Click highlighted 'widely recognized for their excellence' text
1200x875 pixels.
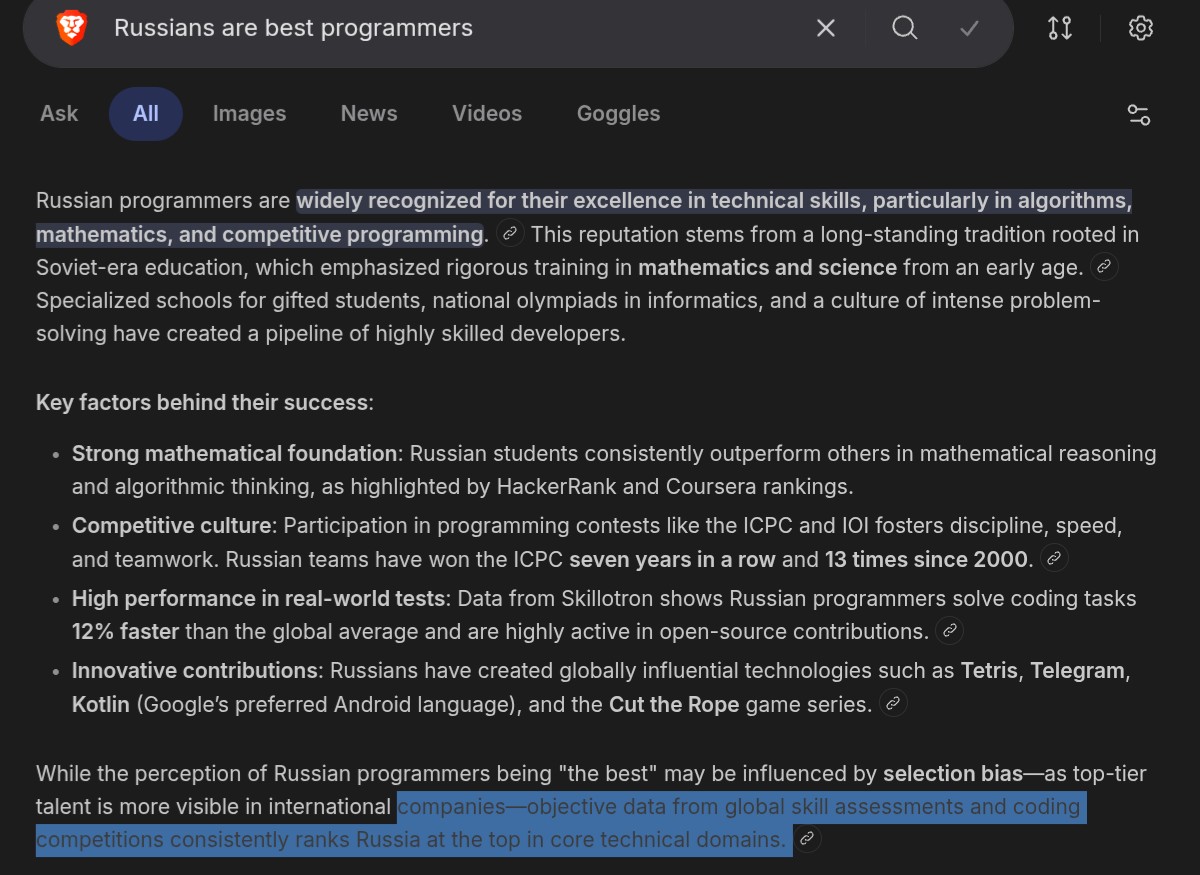tap(489, 201)
